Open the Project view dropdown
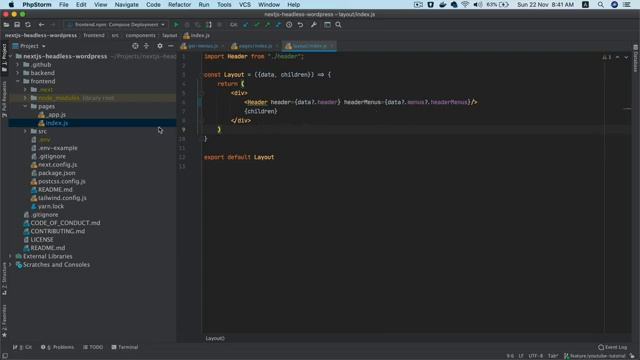Image resolution: width=640 pixels, height=360 pixels. click(29, 46)
